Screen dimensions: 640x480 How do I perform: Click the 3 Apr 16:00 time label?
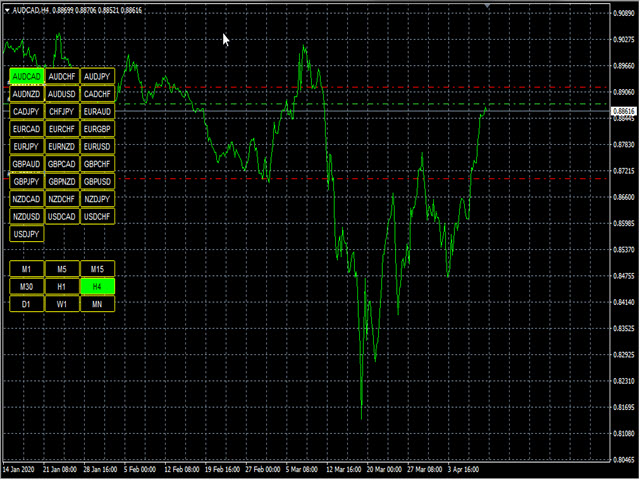[464, 469]
